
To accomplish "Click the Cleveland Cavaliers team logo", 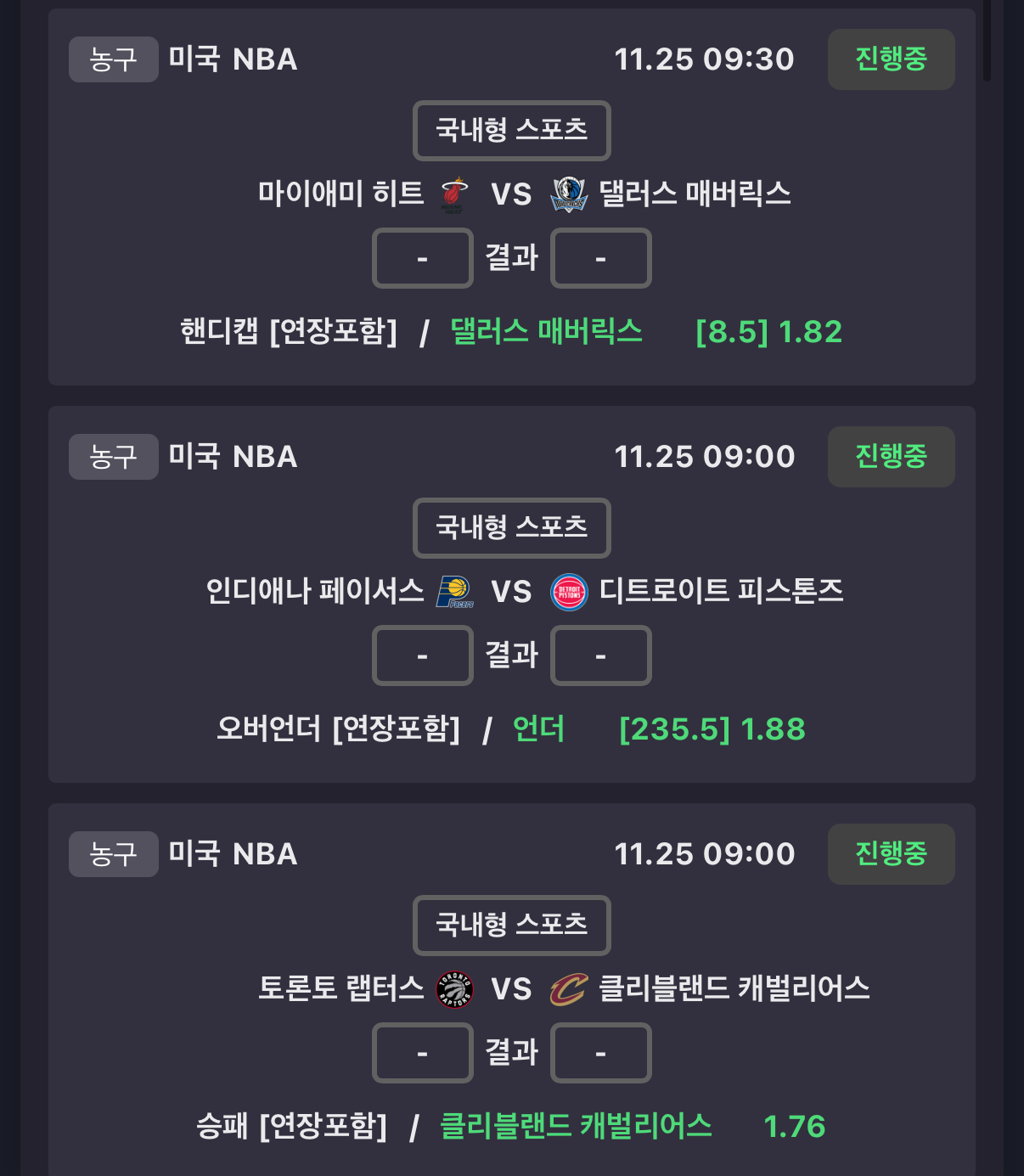I will pyautogui.click(x=568, y=989).
